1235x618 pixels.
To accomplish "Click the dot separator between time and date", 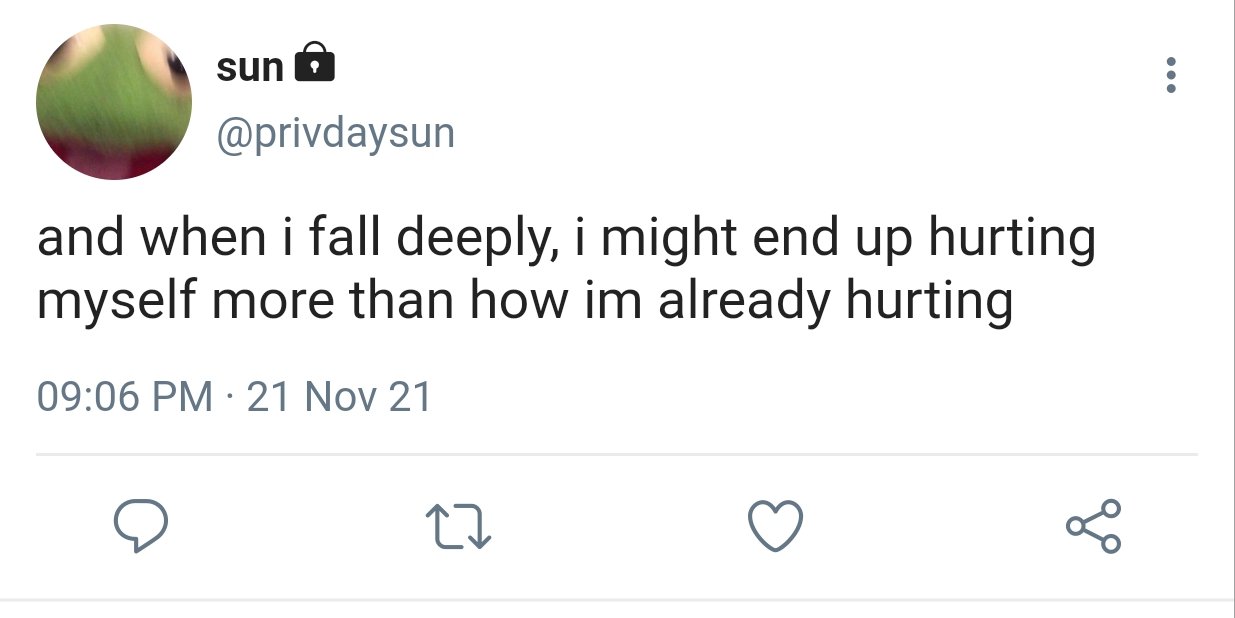I will (x=230, y=398).
